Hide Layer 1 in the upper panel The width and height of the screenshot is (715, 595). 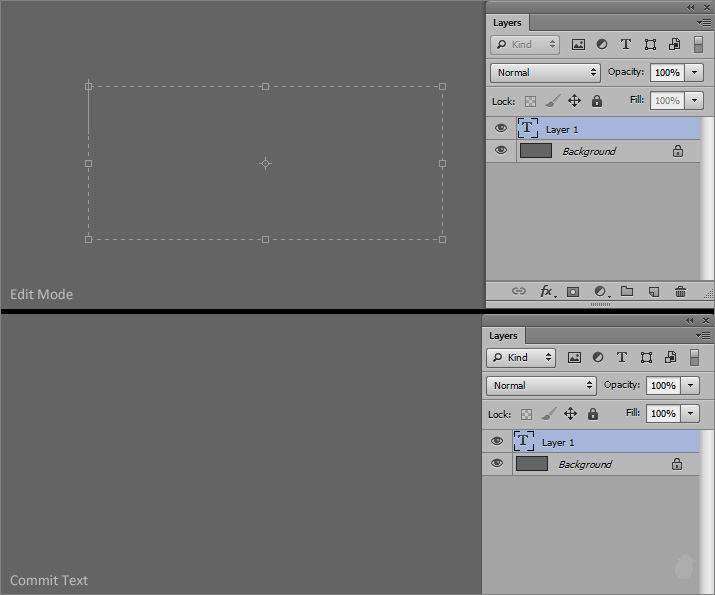[501, 129]
